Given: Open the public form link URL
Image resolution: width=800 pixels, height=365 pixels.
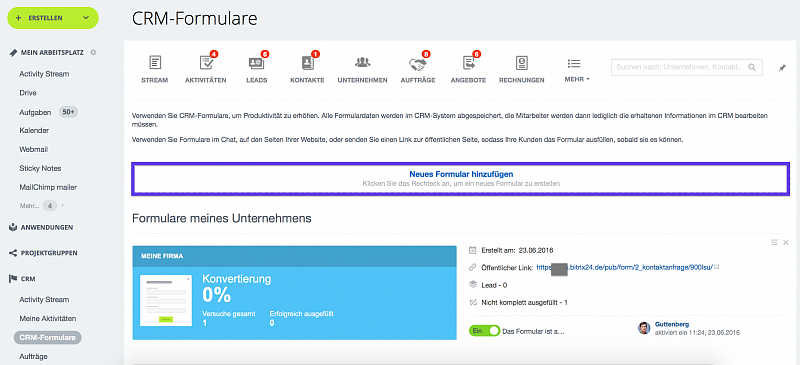Looking at the screenshot, I should [624, 267].
